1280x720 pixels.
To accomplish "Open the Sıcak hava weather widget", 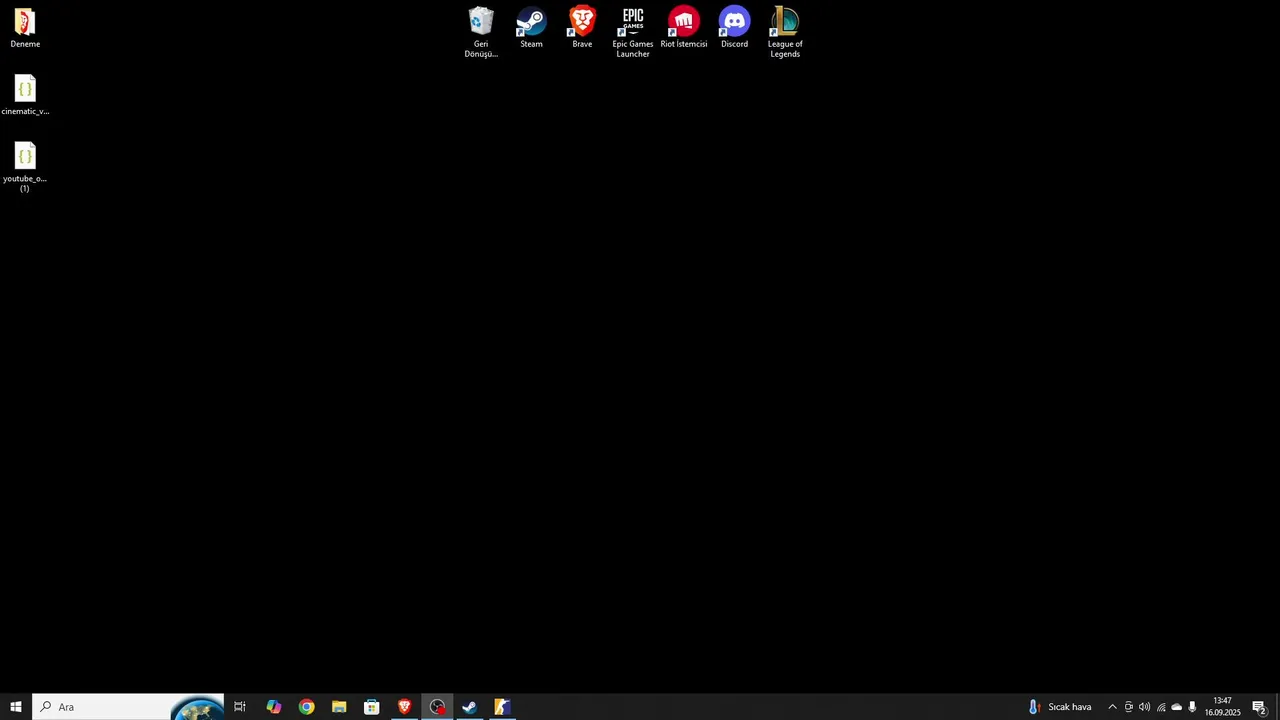I will [1060, 707].
